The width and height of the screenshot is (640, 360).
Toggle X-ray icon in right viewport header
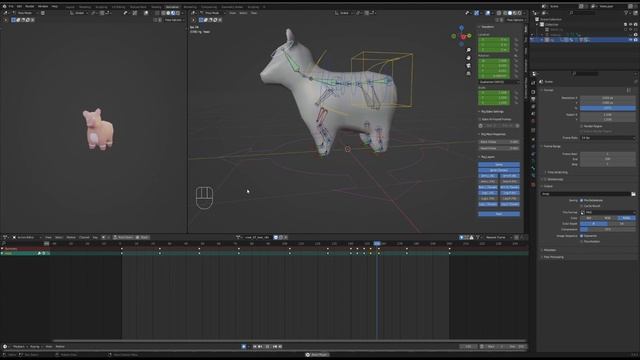pyautogui.click(x=499, y=13)
